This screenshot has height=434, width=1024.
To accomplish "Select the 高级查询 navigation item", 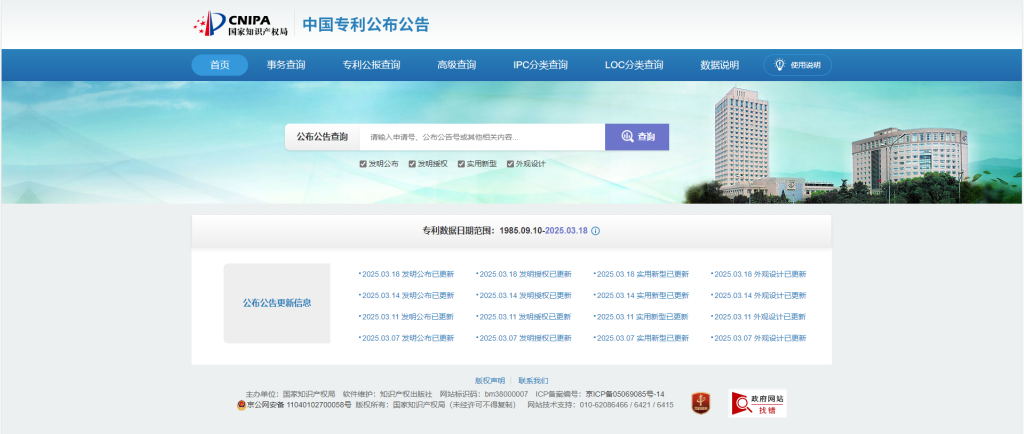I will [x=456, y=65].
